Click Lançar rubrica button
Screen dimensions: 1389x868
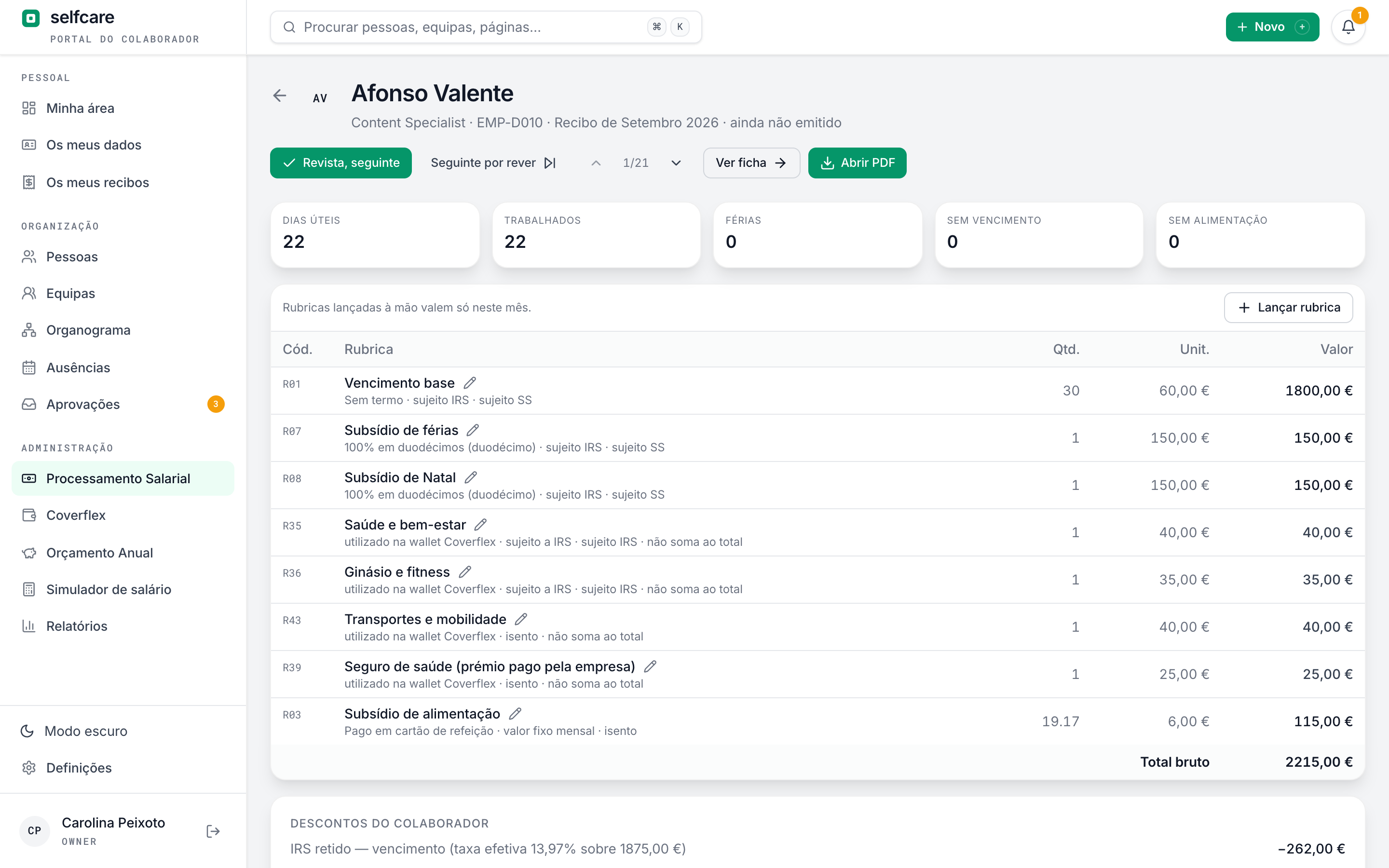pyautogui.click(x=1289, y=308)
